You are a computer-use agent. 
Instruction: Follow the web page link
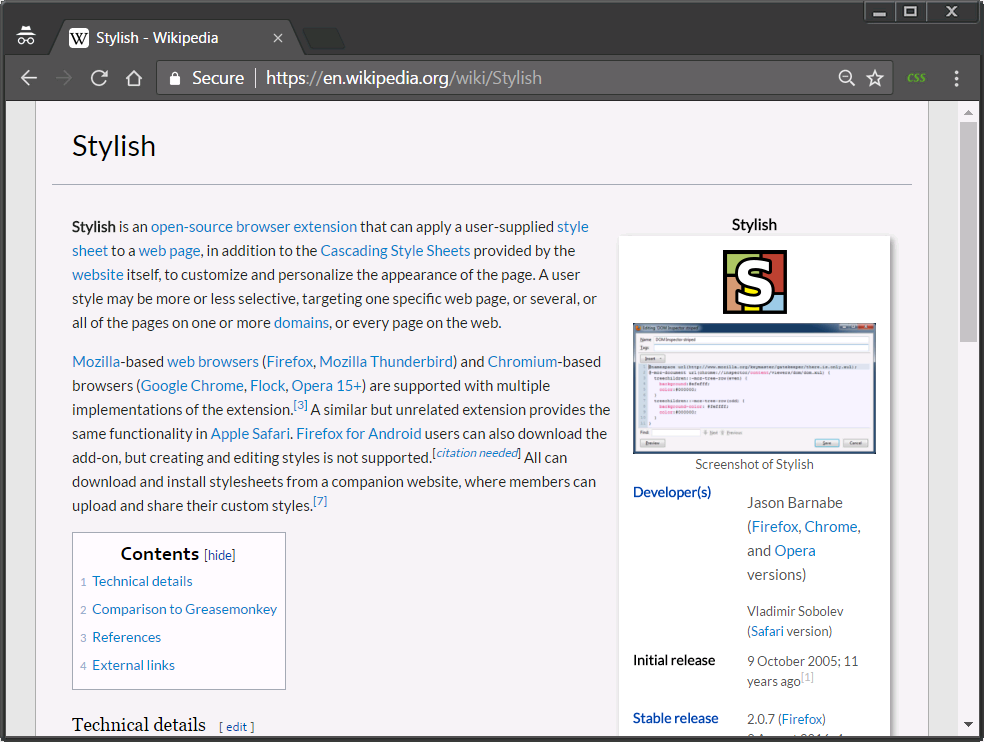[x=169, y=250]
